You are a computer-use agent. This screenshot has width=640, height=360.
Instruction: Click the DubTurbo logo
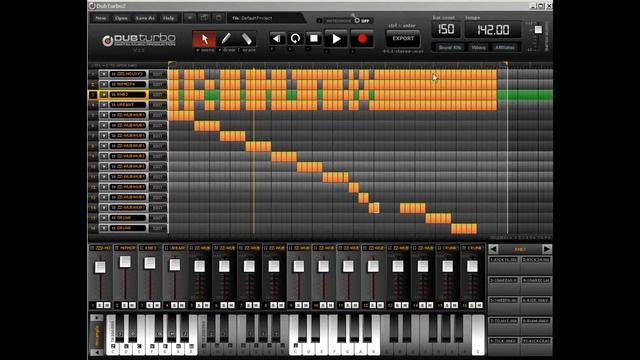[x=139, y=40]
